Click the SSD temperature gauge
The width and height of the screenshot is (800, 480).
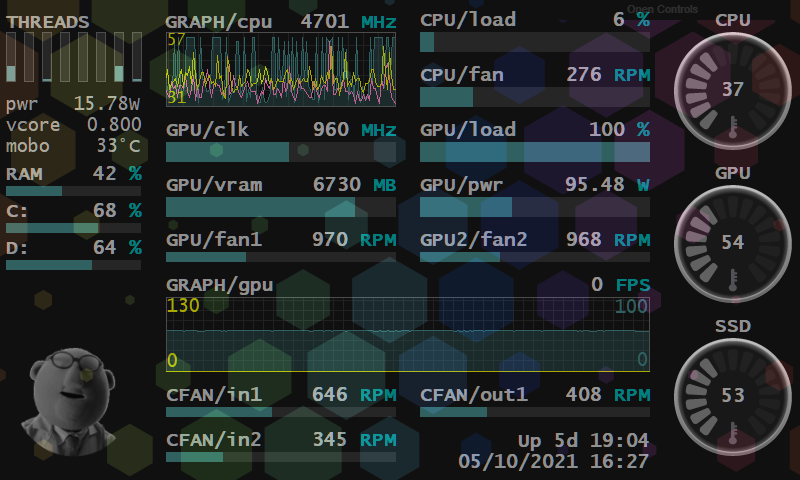pyautogui.click(x=732, y=395)
